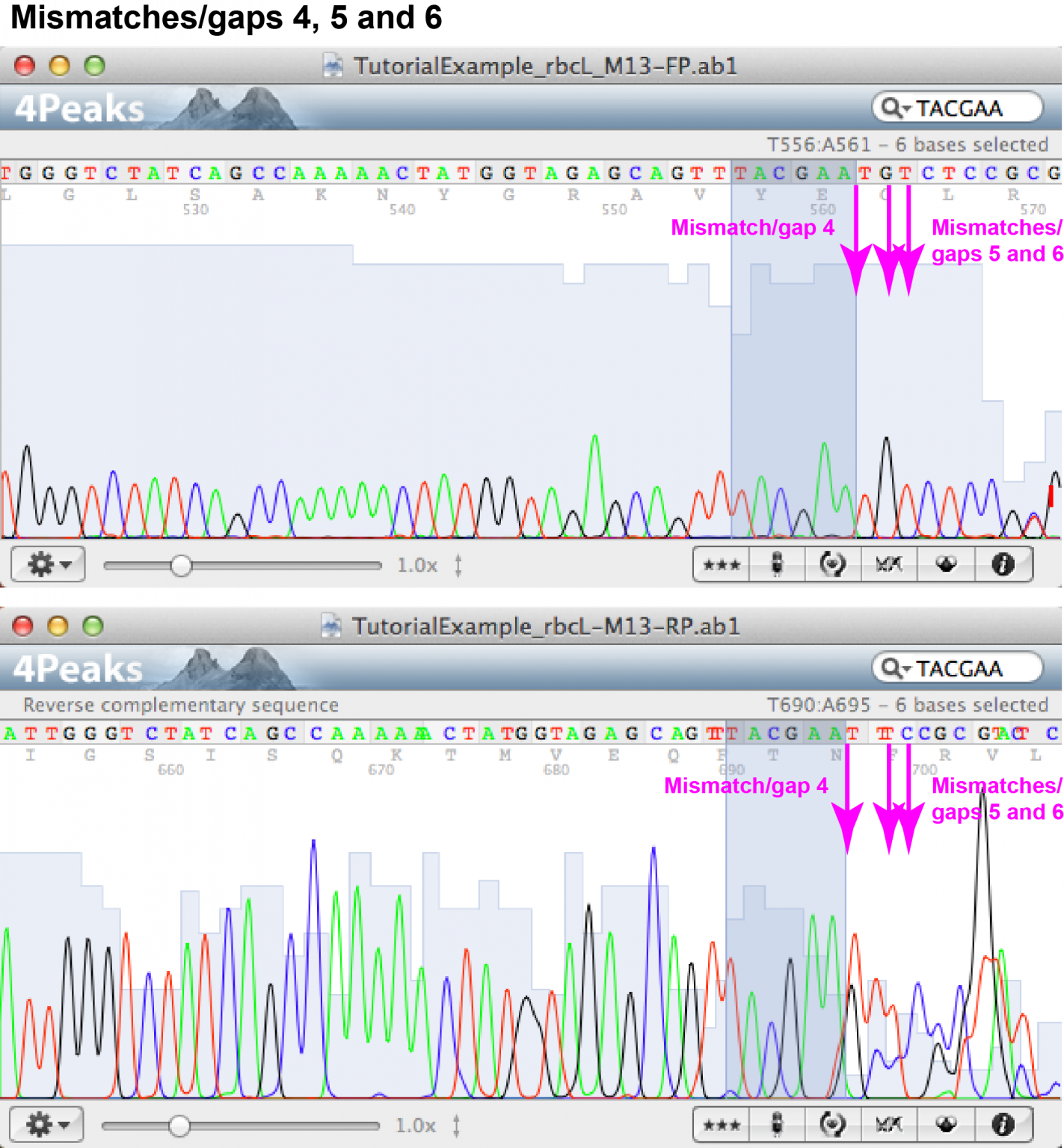Open gear settings menu in reverse window
The width and height of the screenshot is (1064, 1148).
(x=46, y=1124)
